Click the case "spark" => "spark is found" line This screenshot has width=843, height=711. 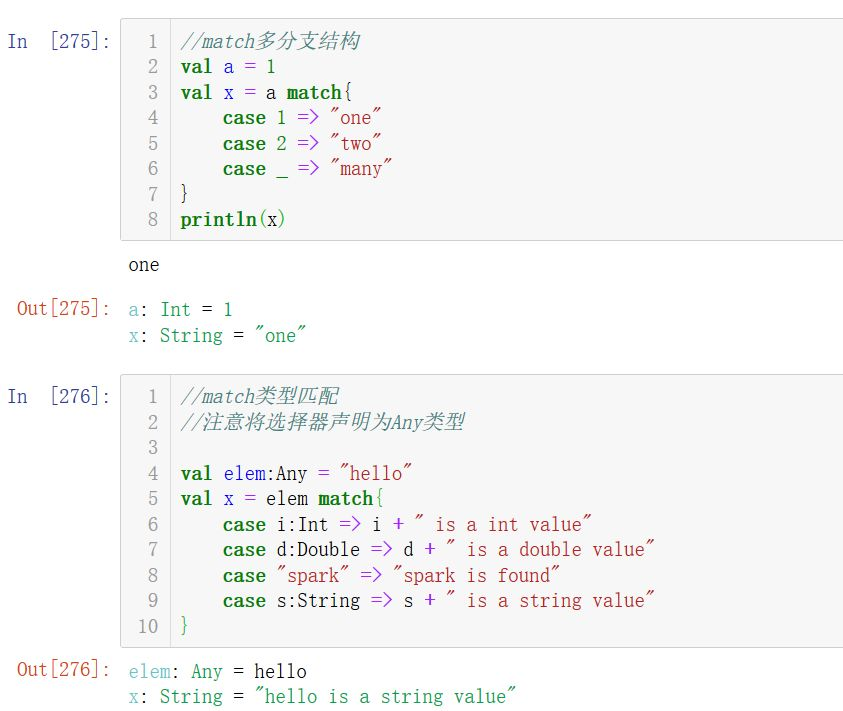click(391, 575)
